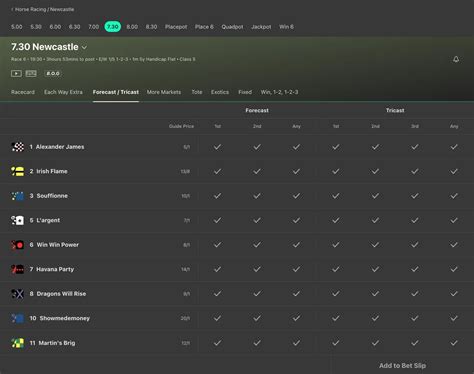Select the 5.00 race time
Screen dimensions: 474x374
[17, 27]
